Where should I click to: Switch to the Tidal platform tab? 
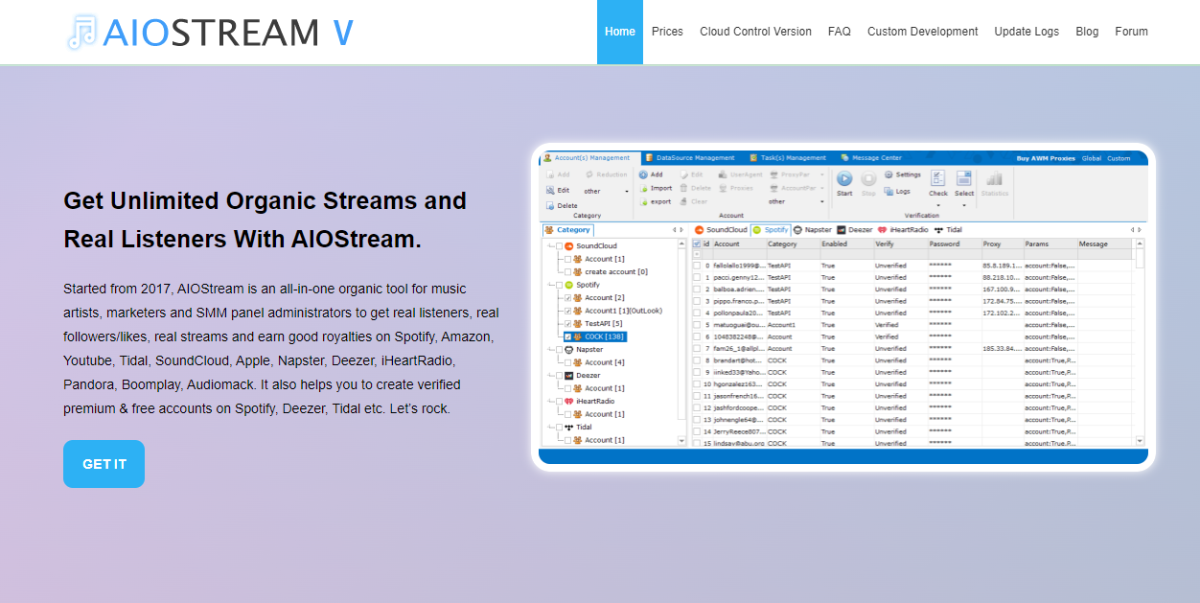[x=949, y=230]
